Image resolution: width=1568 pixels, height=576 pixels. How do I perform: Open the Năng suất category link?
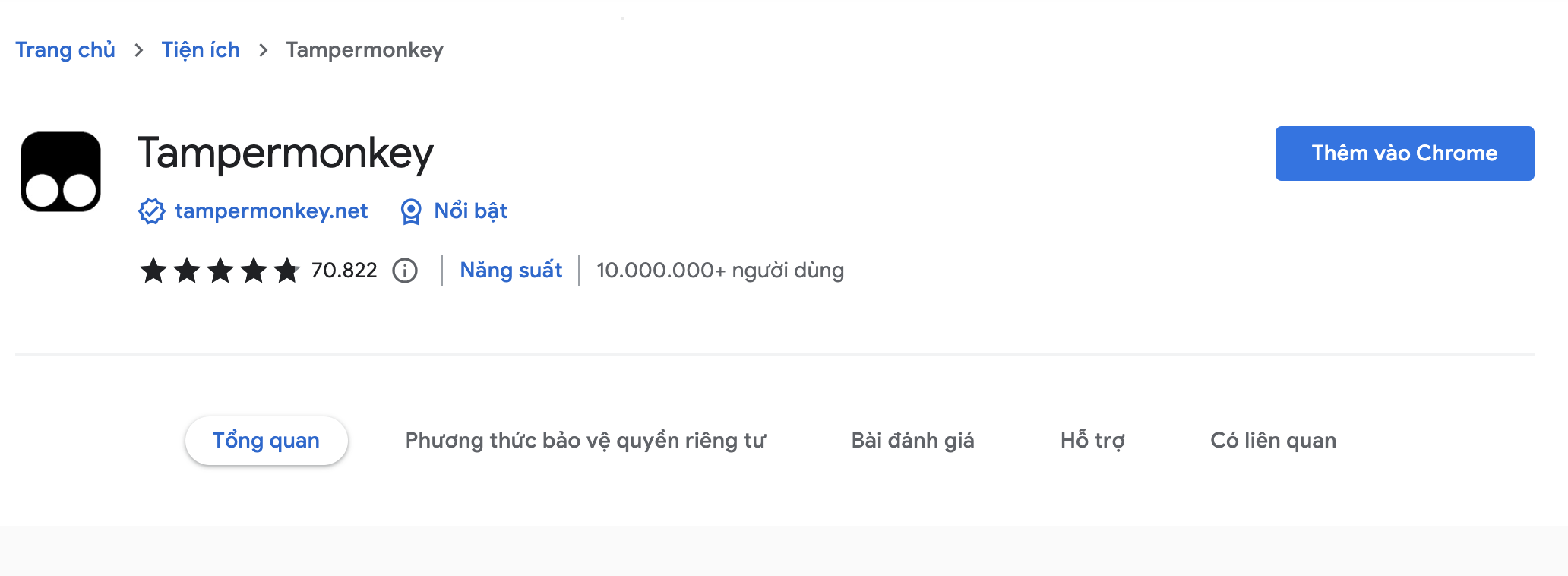(x=511, y=271)
